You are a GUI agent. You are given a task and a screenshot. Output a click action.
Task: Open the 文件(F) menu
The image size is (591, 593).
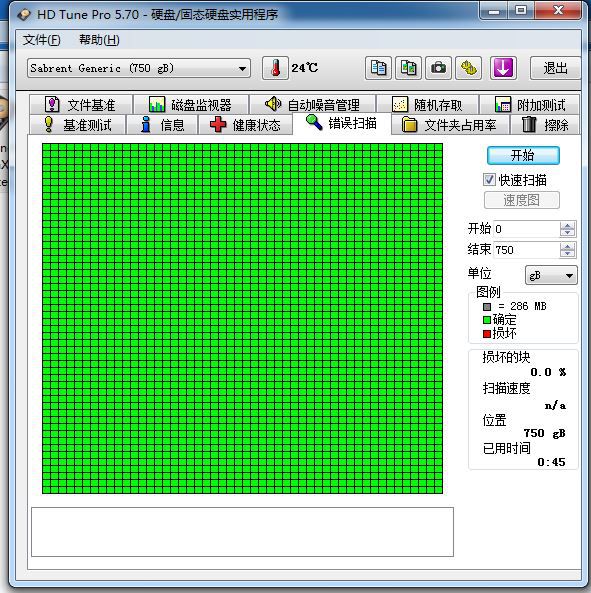(x=42, y=40)
